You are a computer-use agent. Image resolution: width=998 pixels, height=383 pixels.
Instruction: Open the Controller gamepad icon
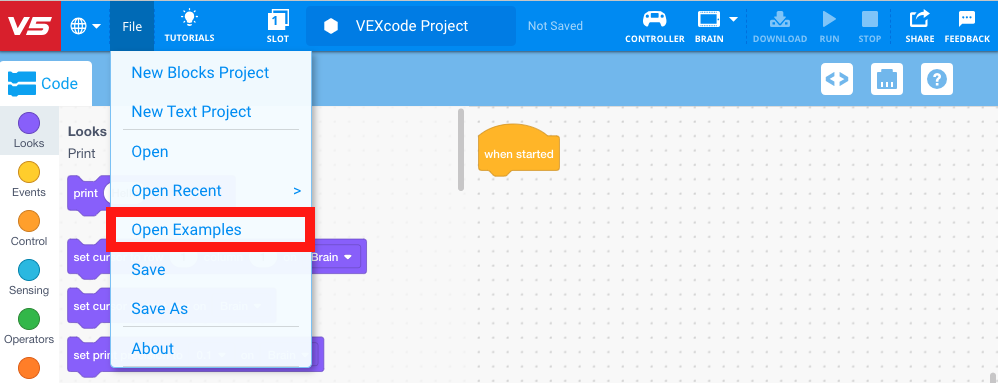click(654, 19)
